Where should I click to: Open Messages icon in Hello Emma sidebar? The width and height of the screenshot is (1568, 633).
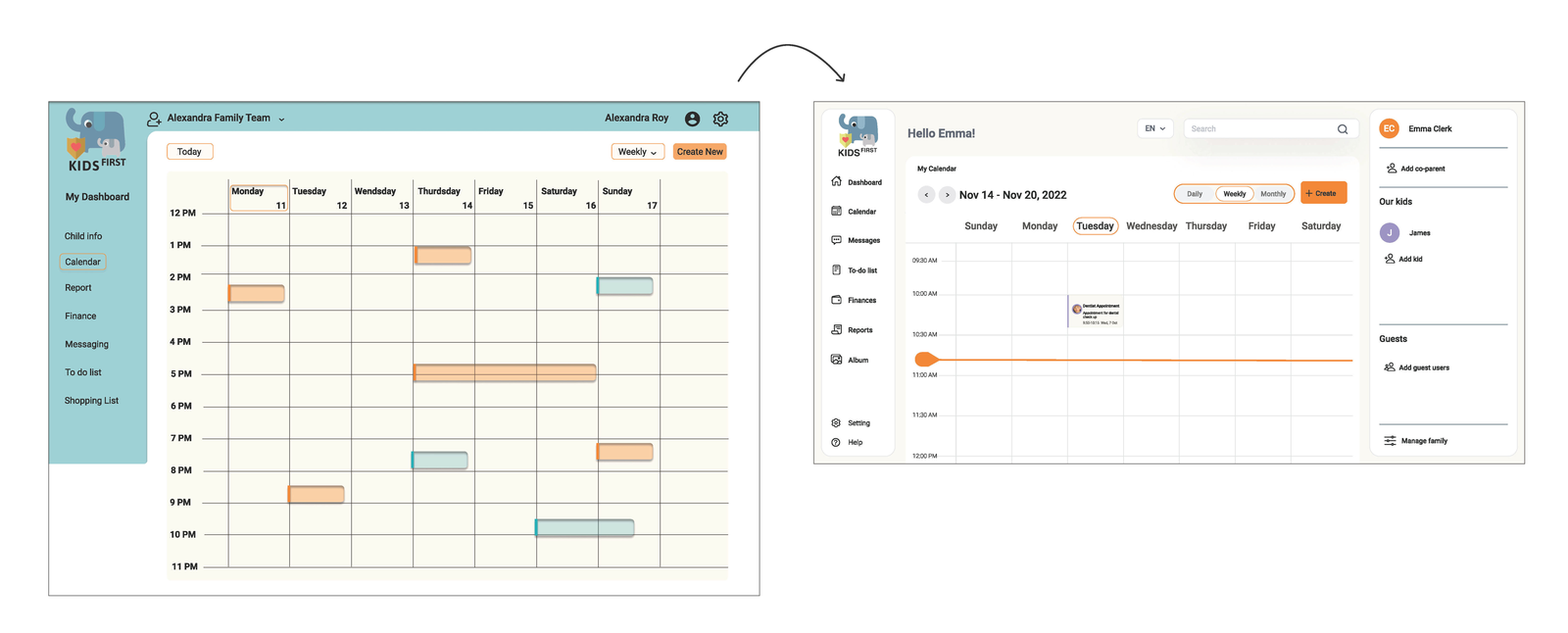point(836,240)
